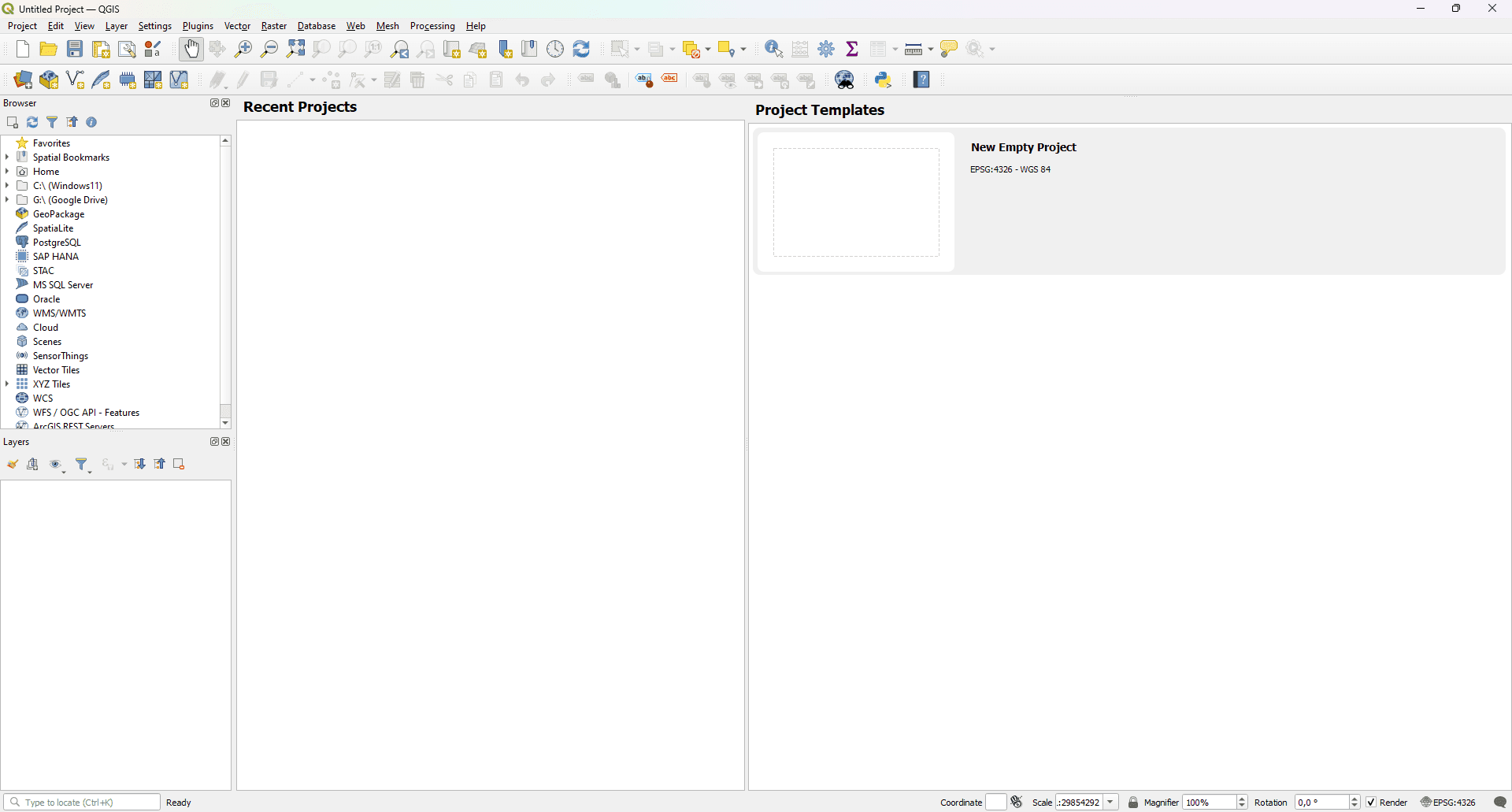The image size is (1512, 812).
Task: Open the Processing Toolbox gear icon
Action: point(827,50)
